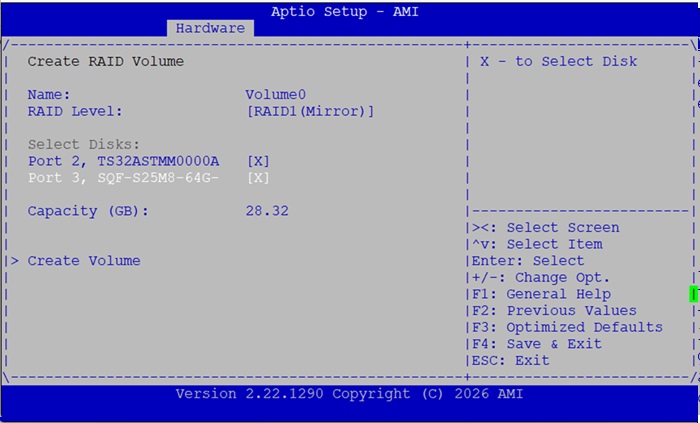Screen dimensions: 700x423
Task: Click the F4: Save & Exit hint
Action: click(x=537, y=344)
